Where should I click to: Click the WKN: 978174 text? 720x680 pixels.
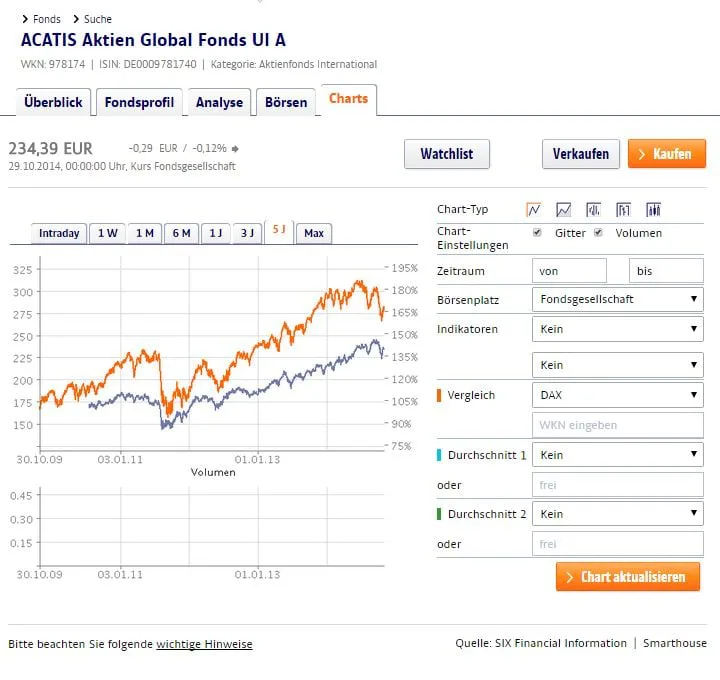coord(53,64)
